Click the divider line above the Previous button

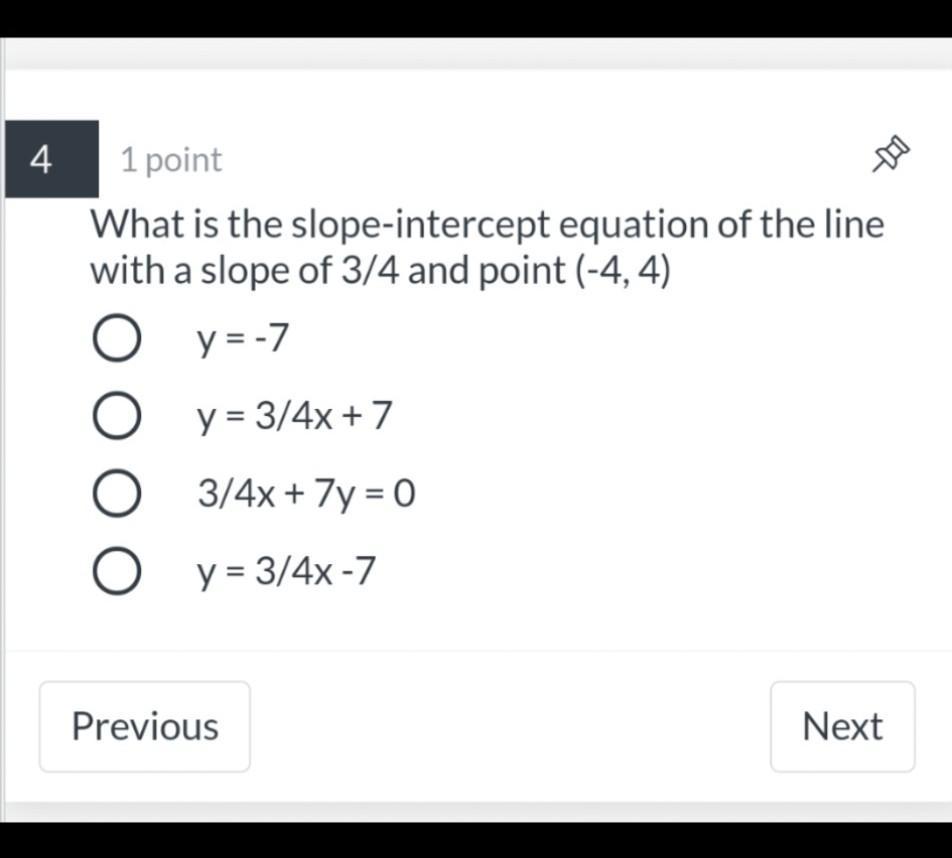click(x=476, y=651)
